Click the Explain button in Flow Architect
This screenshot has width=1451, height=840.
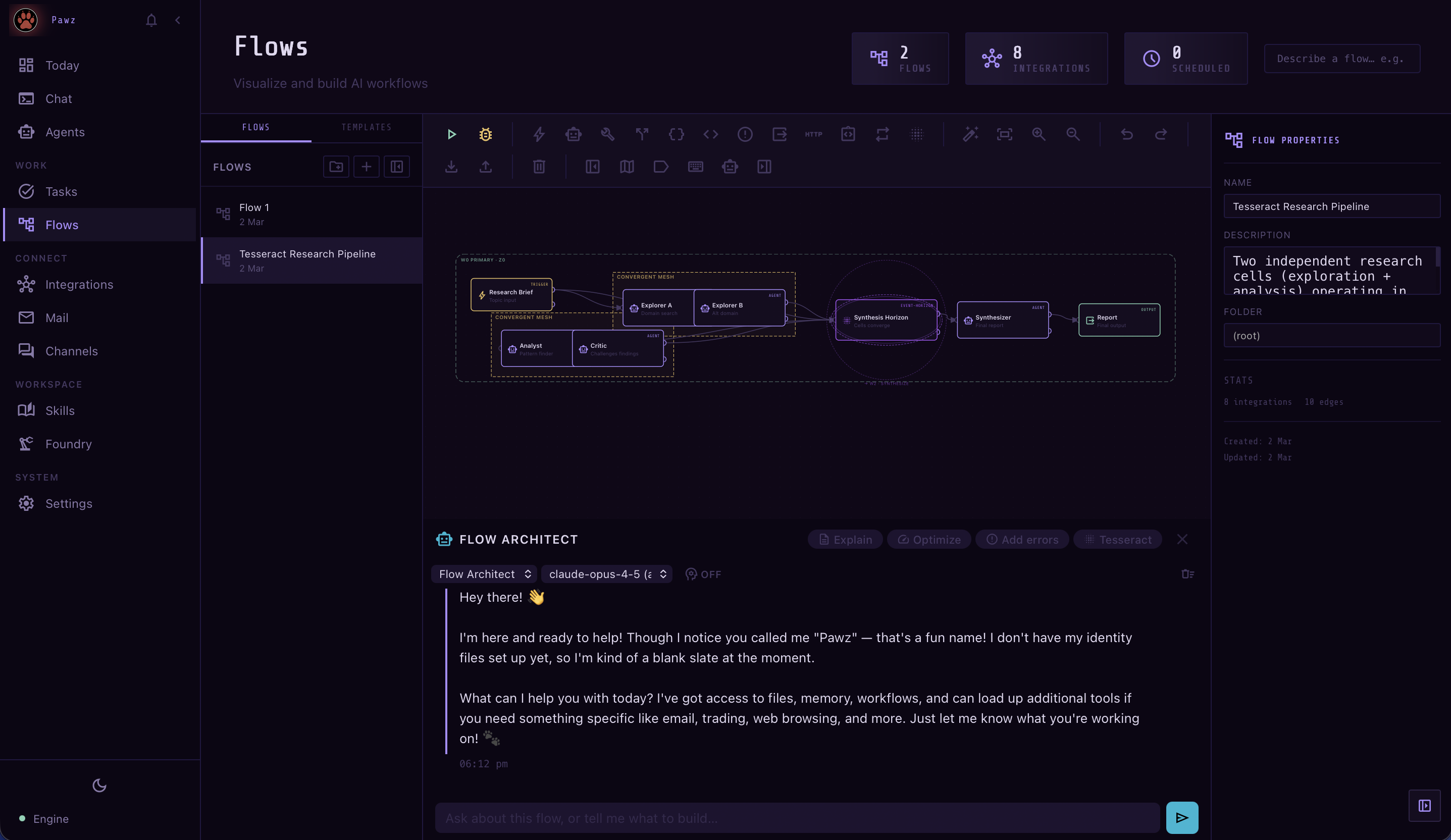[x=845, y=540]
